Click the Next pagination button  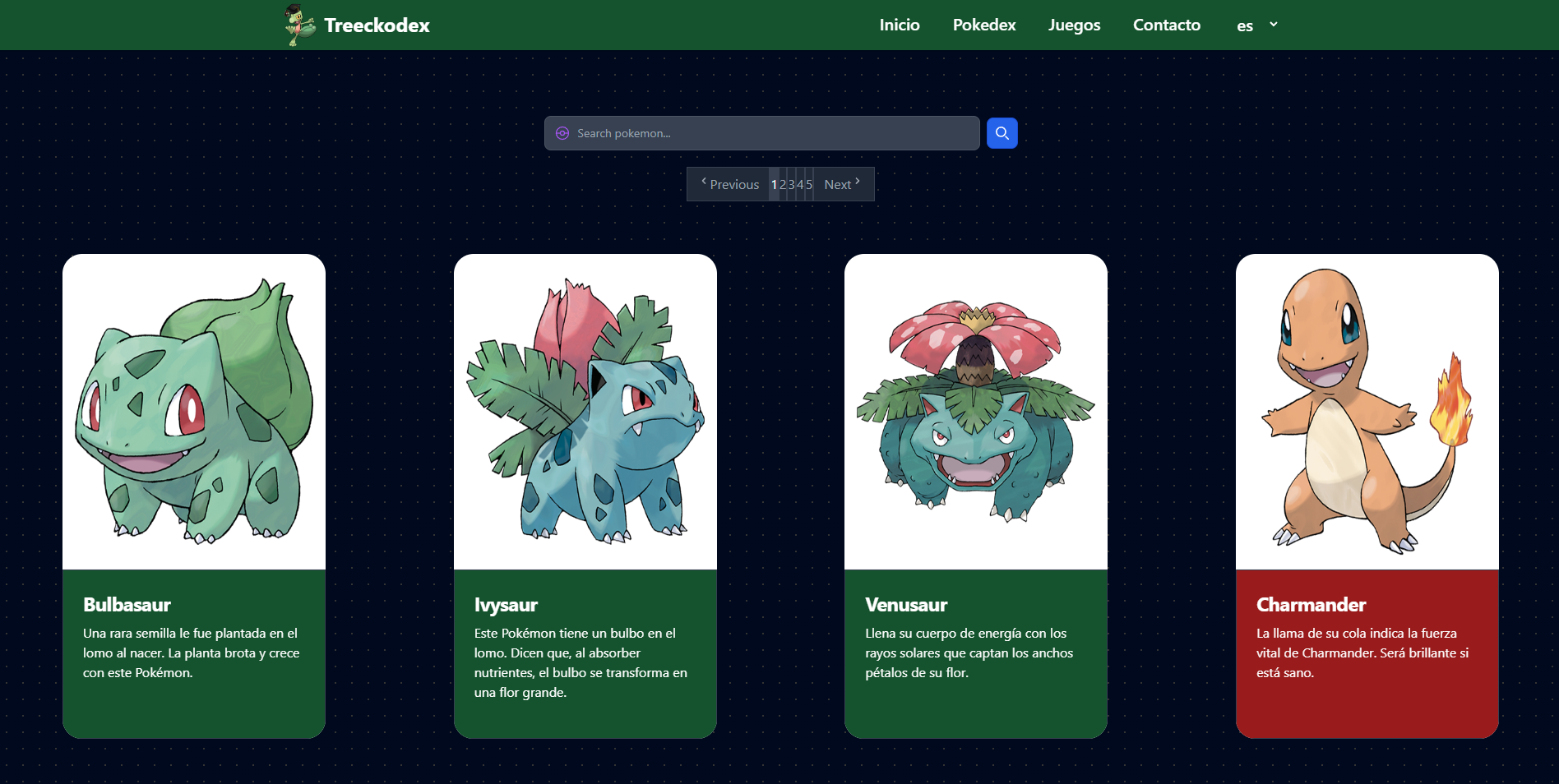click(843, 184)
